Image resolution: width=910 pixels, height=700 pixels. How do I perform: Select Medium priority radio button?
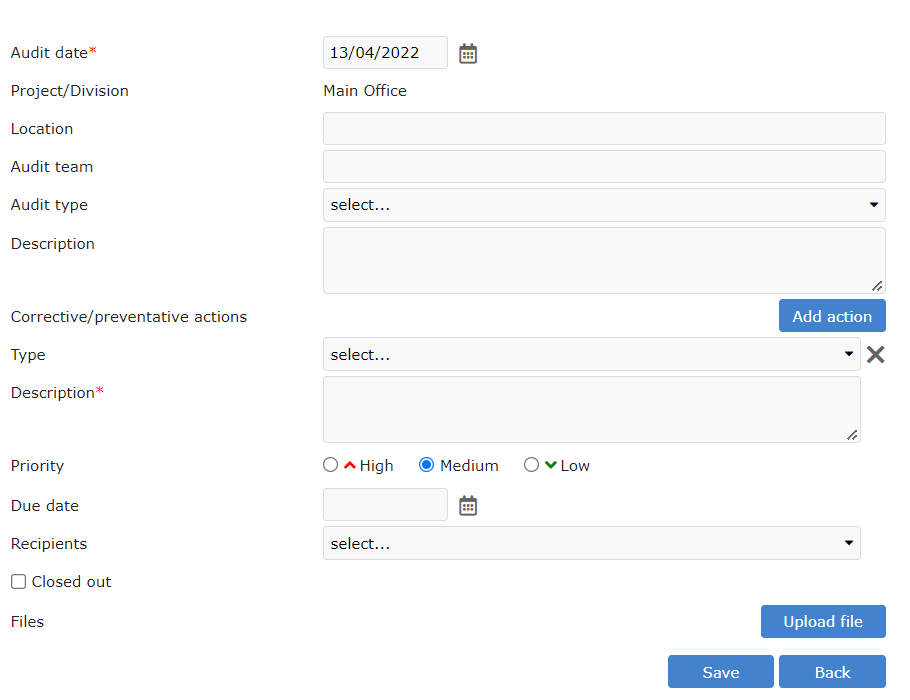427,465
